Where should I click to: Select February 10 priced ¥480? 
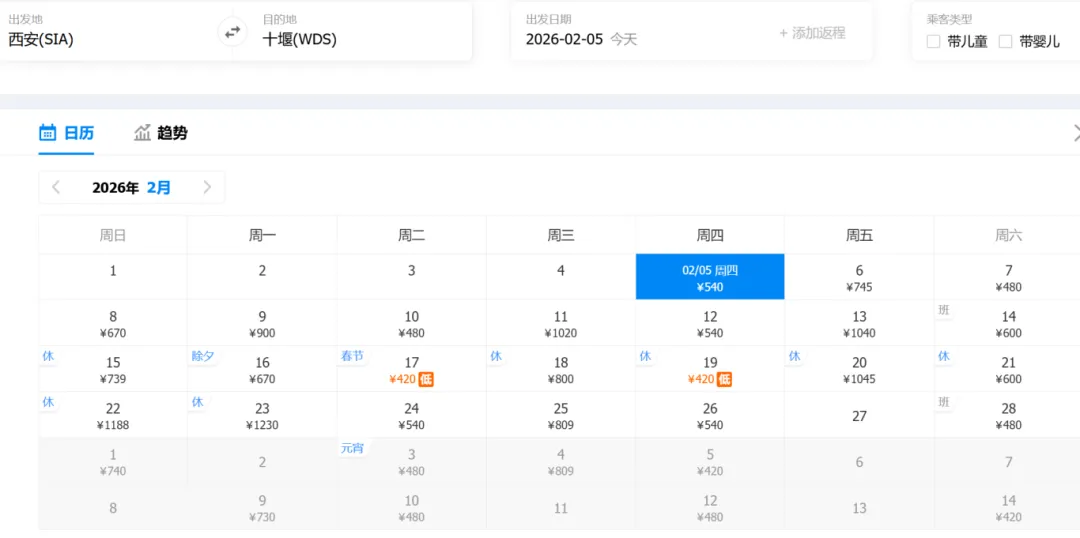click(411, 324)
